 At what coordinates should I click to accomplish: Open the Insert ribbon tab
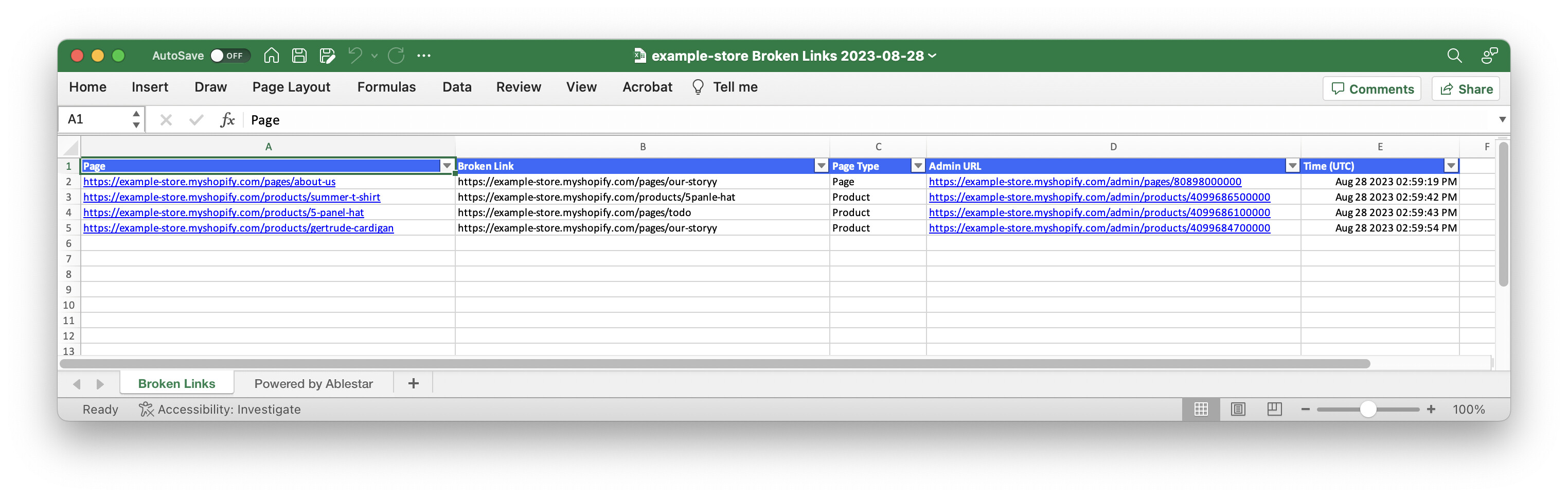tap(150, 87)
